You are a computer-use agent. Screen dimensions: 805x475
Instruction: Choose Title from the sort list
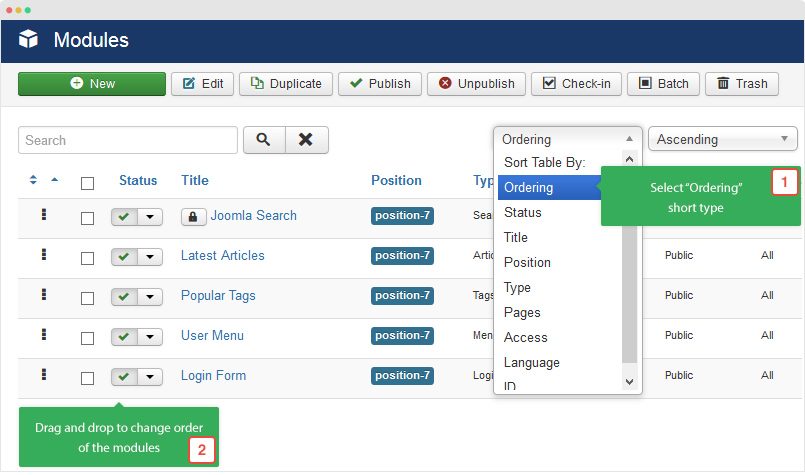[516, 237]
